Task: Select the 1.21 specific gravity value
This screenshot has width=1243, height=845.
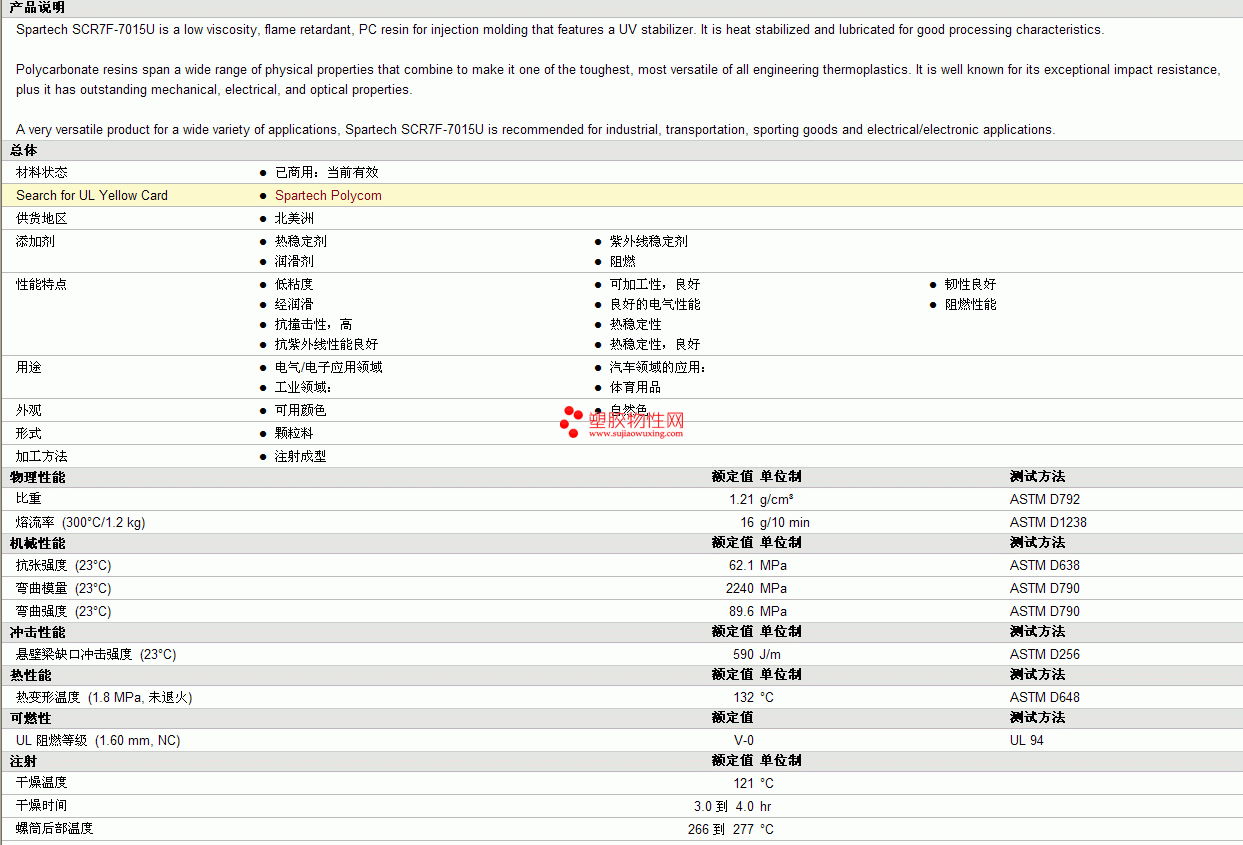Action: click(x=741, y=499)
